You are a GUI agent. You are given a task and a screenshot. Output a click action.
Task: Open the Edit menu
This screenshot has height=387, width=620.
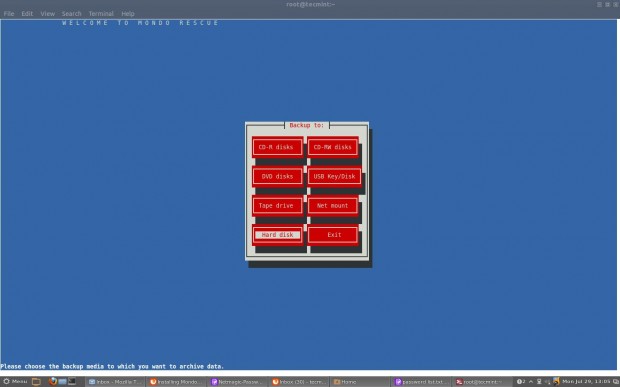coord(27,13)
